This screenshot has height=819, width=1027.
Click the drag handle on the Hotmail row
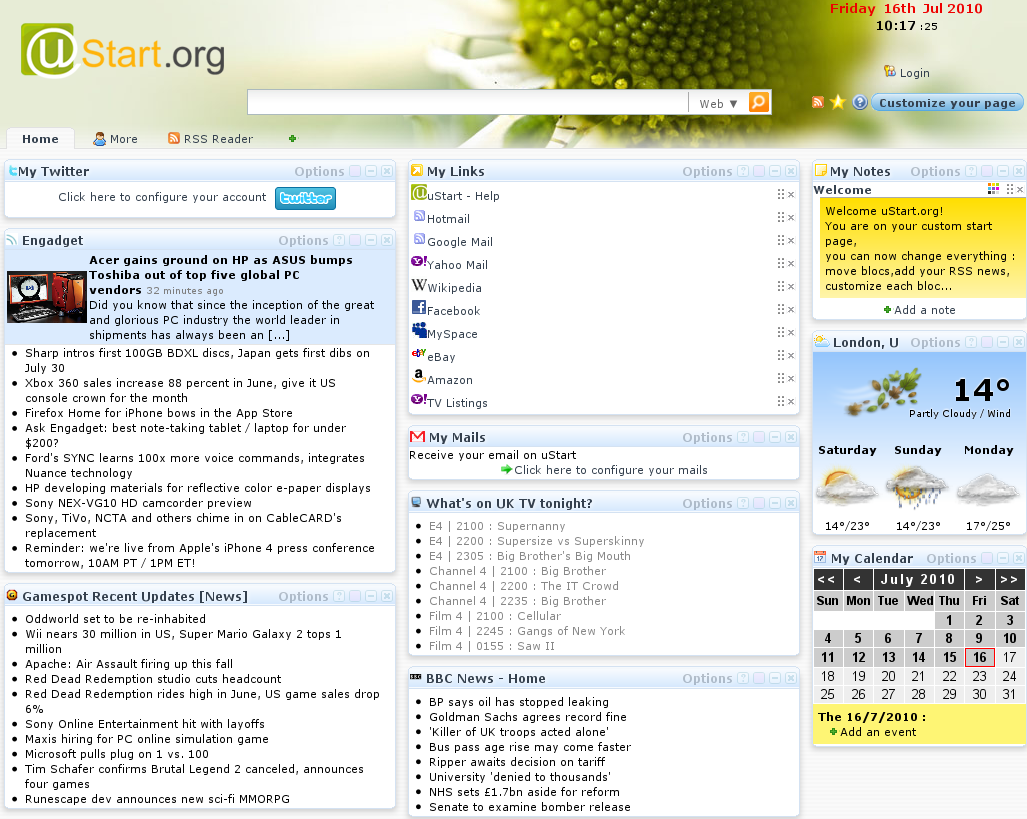point(780,218)
